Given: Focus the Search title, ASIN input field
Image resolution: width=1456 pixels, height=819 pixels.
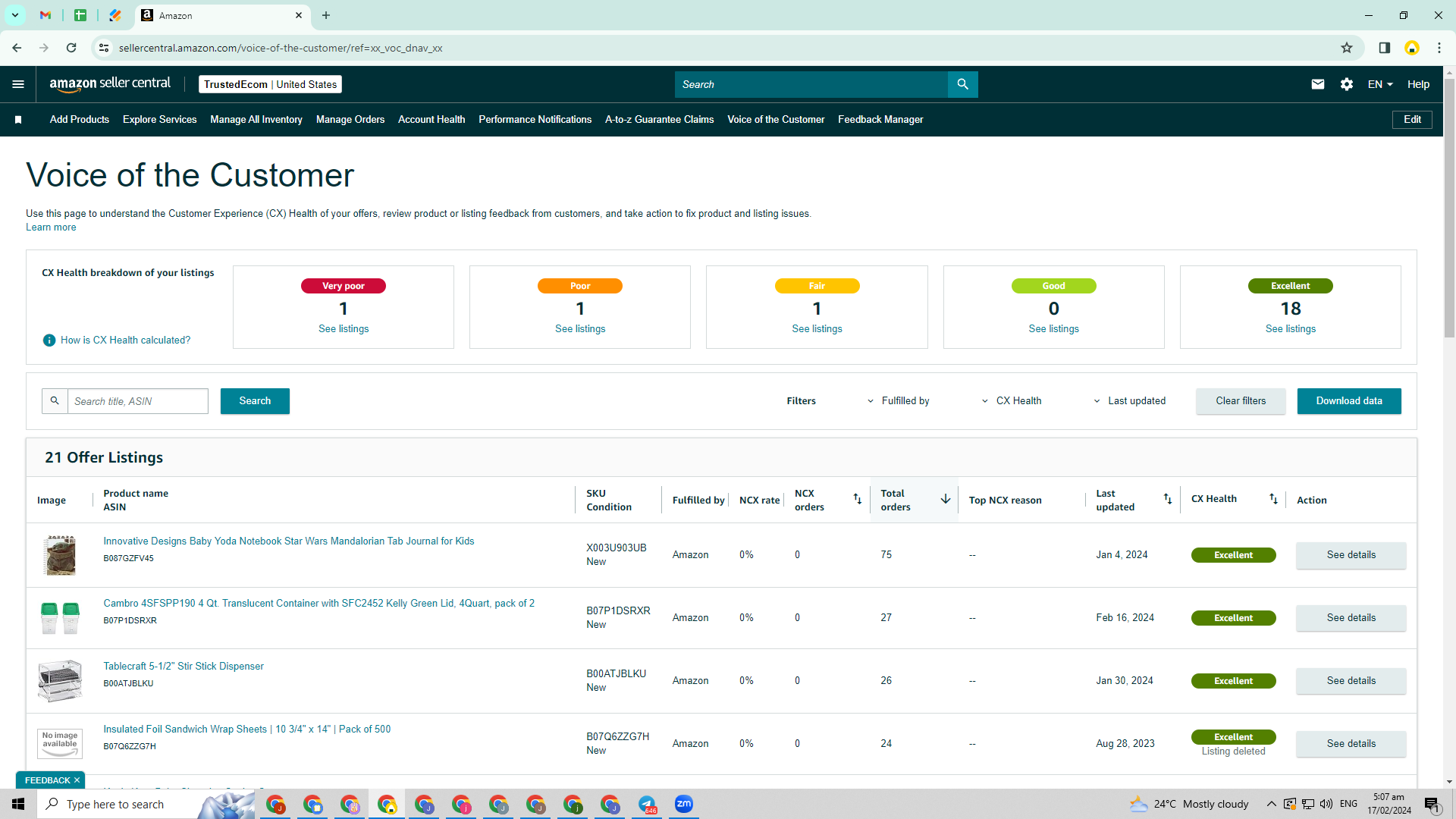Looking at the screenshot, I should [138, 401].
